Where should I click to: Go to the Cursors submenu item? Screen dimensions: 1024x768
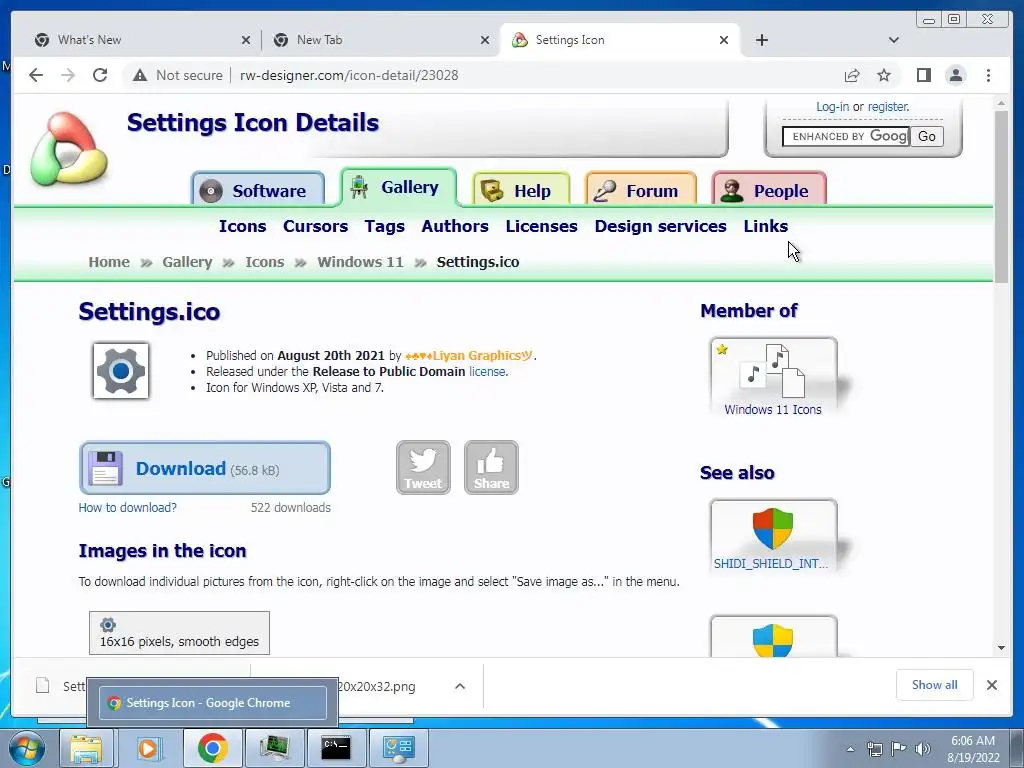(315, 226)
